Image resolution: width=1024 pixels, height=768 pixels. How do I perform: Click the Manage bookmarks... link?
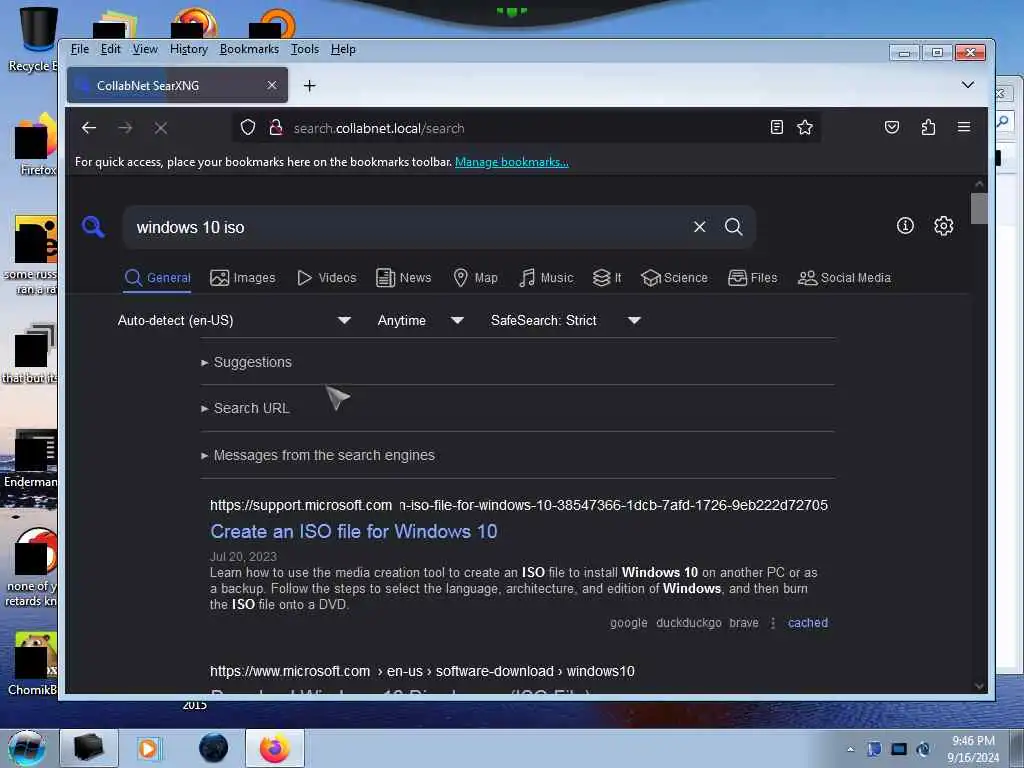pos(511,162)
